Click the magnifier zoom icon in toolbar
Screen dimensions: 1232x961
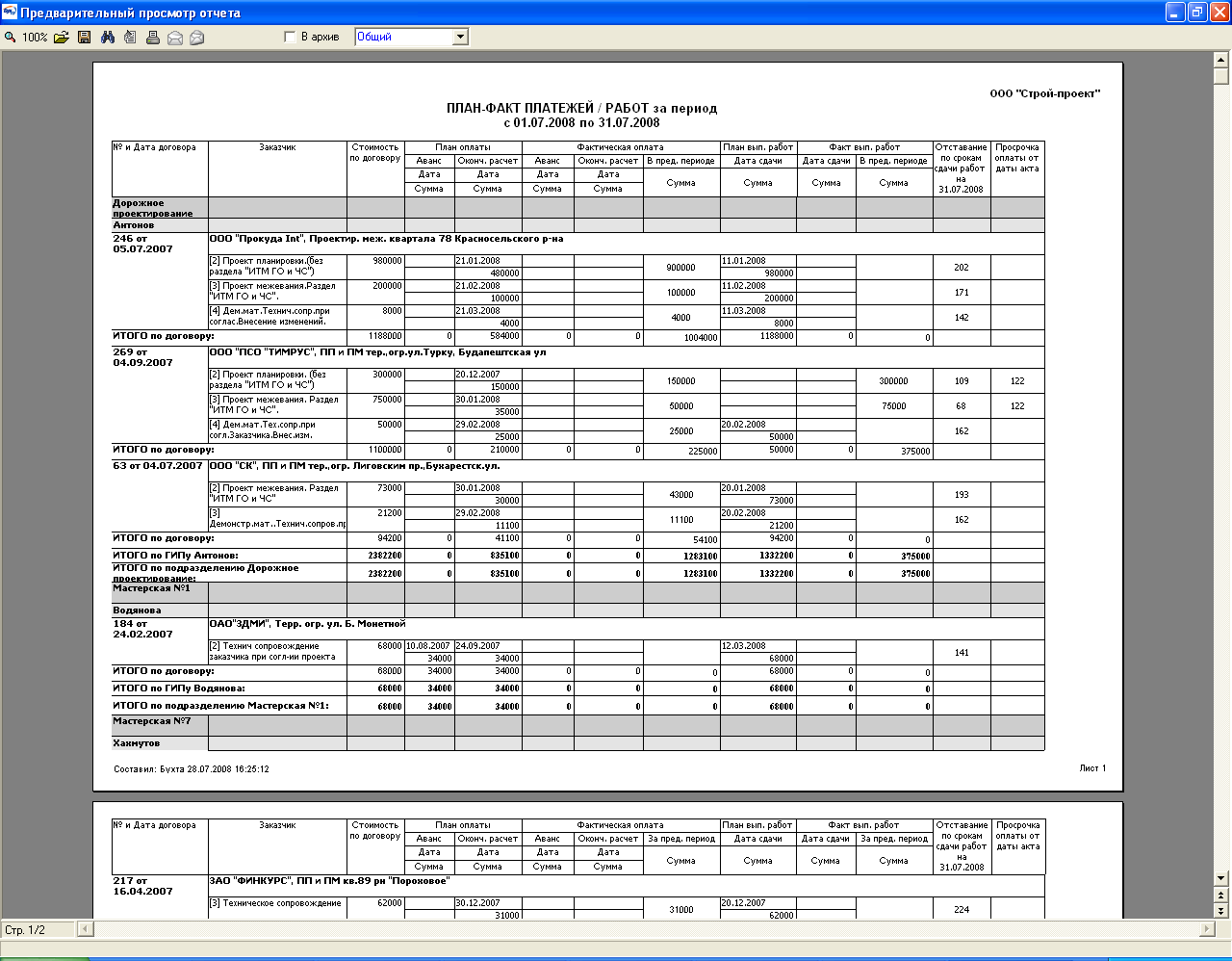pos(10,38)
